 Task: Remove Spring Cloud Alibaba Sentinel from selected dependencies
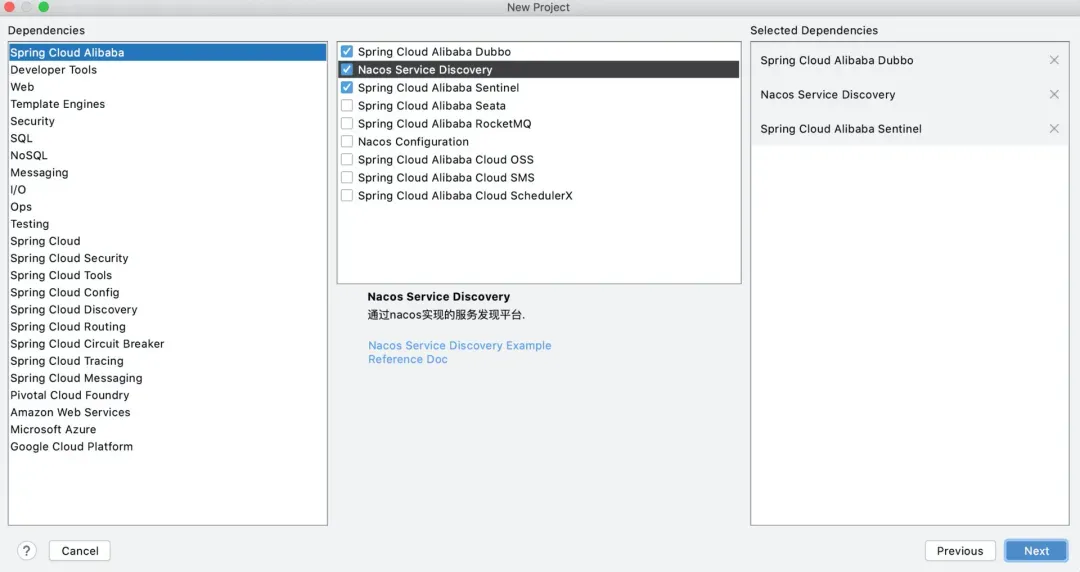[x=1054, y=129]
